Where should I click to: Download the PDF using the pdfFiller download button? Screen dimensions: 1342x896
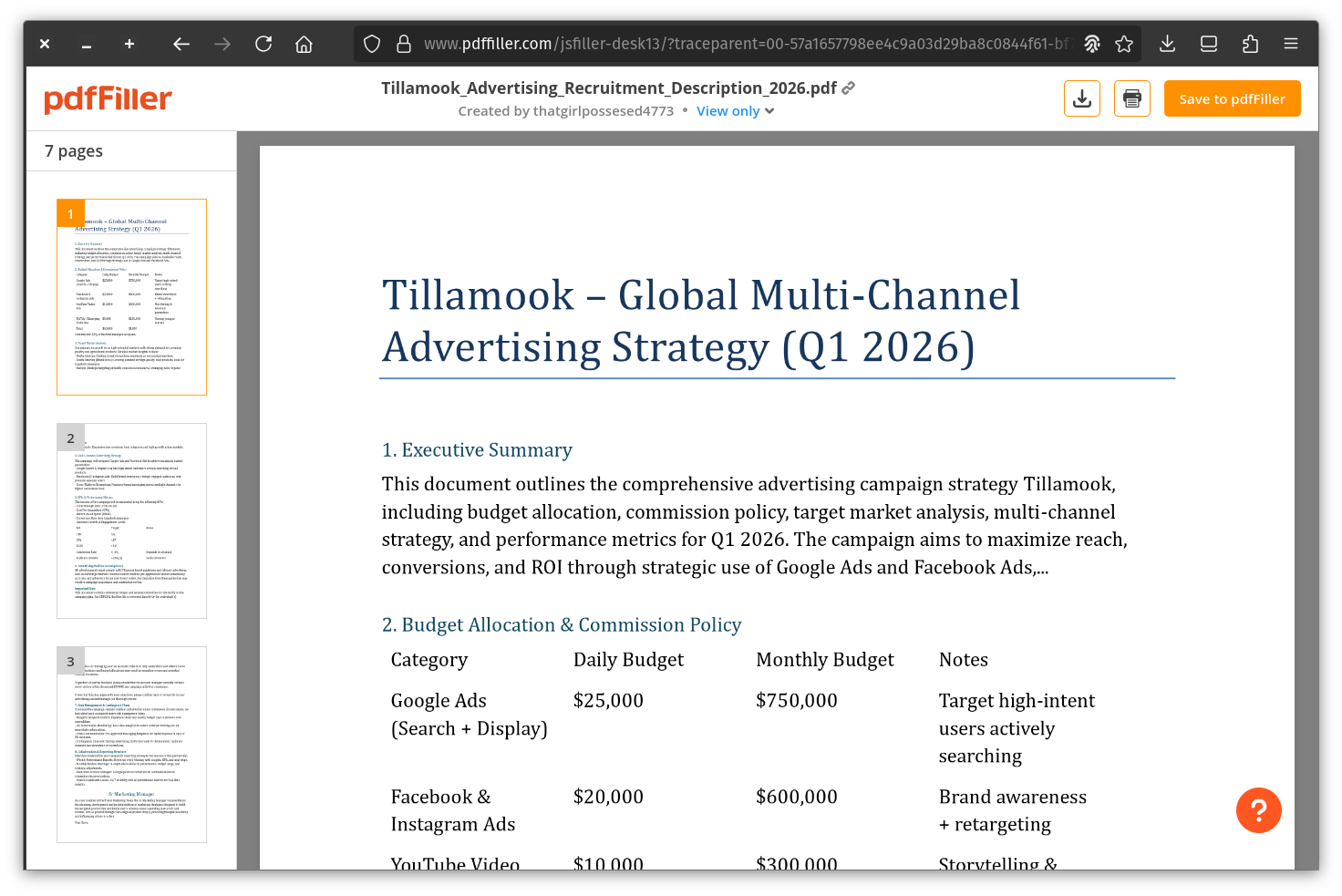click(1082, 98)
